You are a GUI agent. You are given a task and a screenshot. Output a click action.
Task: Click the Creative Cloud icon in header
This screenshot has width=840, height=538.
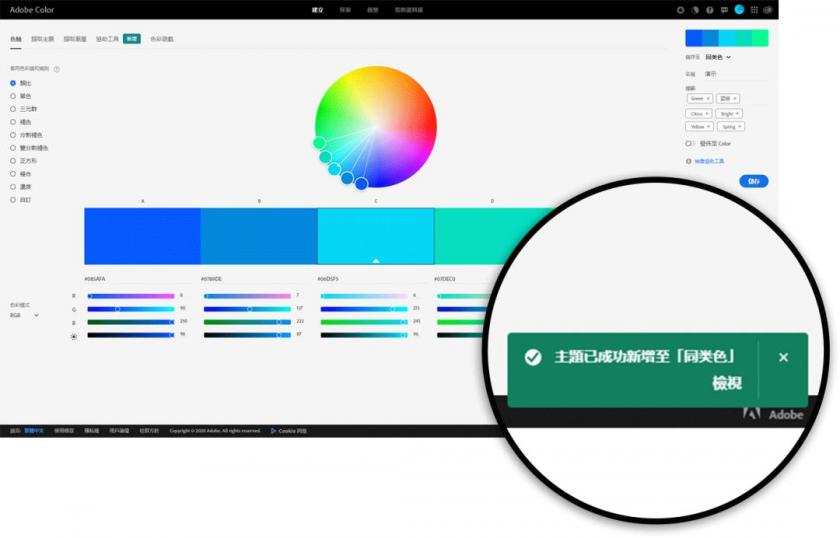[x=768, y=9]
